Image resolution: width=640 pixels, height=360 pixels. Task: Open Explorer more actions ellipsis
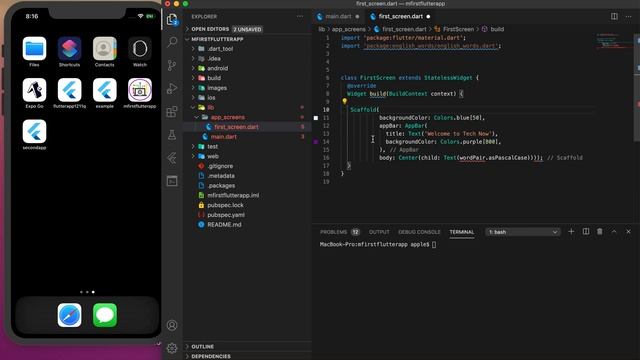300,17
